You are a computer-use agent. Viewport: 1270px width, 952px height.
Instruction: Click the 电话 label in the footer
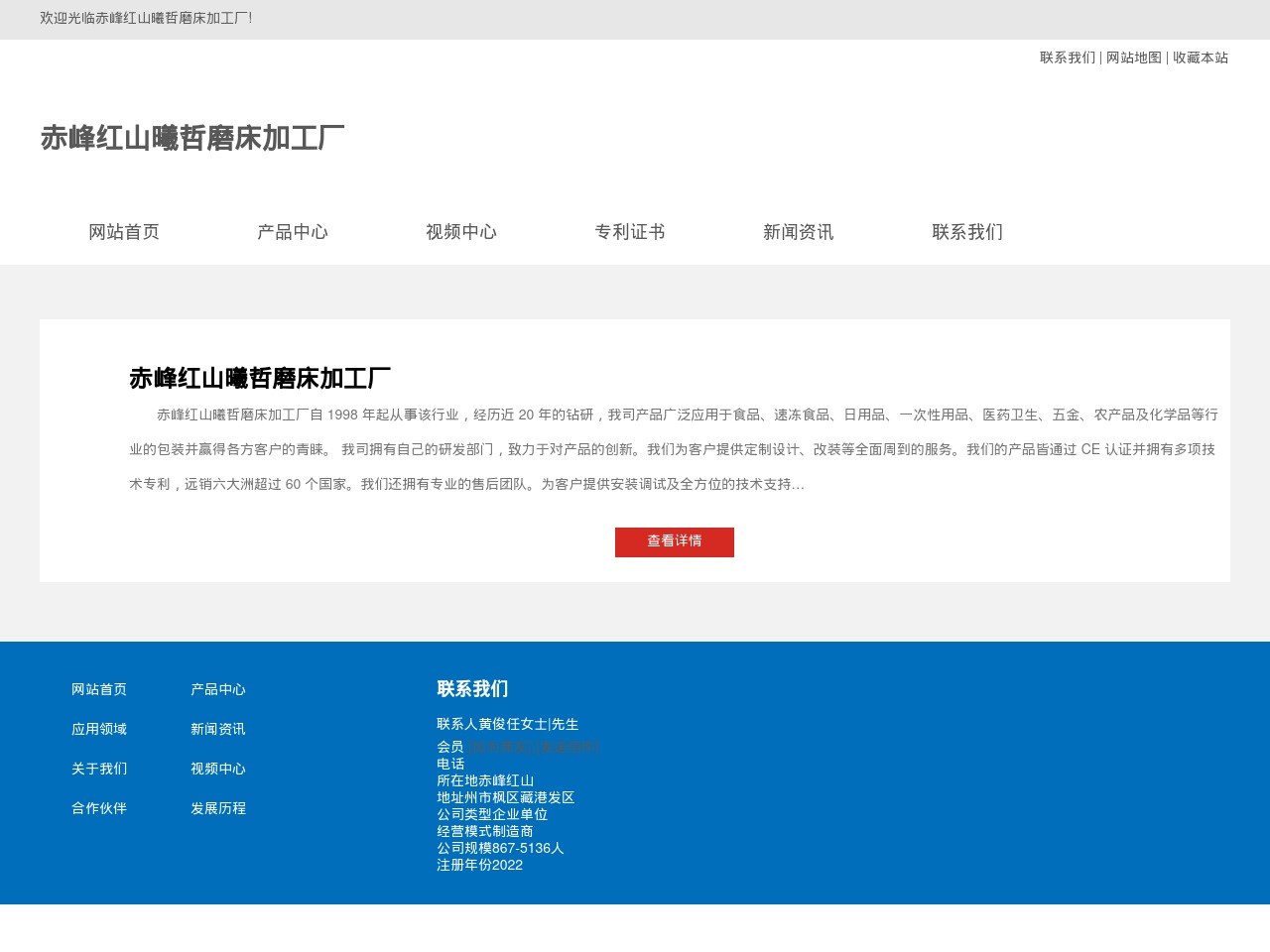click(x=450, y=764)
